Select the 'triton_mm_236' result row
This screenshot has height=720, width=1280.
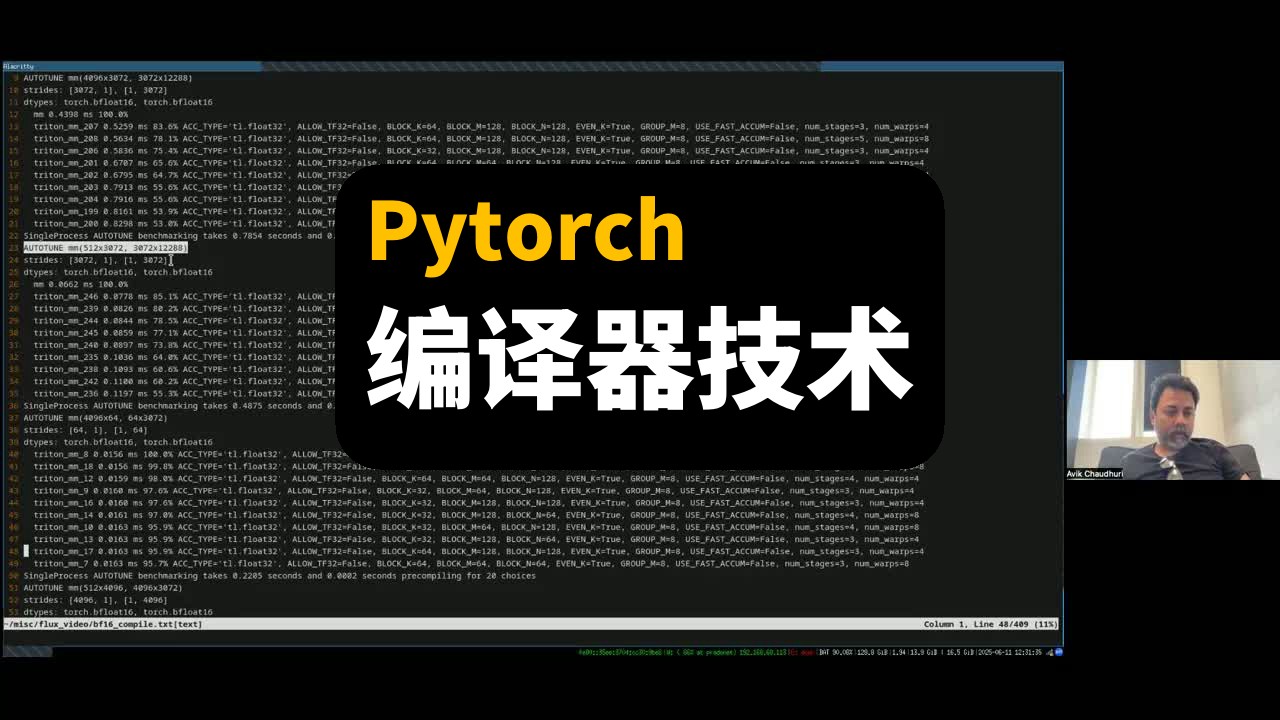click(x=186, y=393)
